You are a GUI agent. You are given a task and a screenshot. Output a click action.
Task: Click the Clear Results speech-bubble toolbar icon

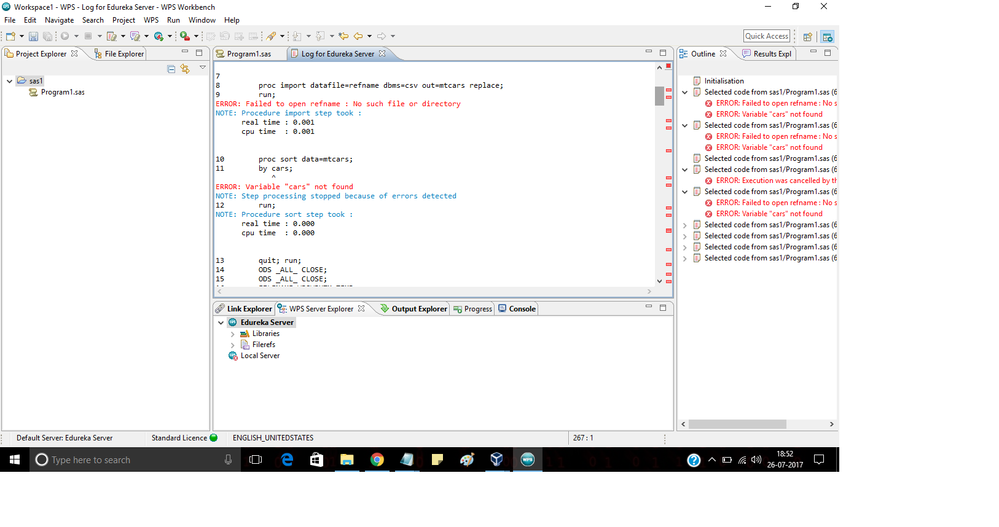135,36
